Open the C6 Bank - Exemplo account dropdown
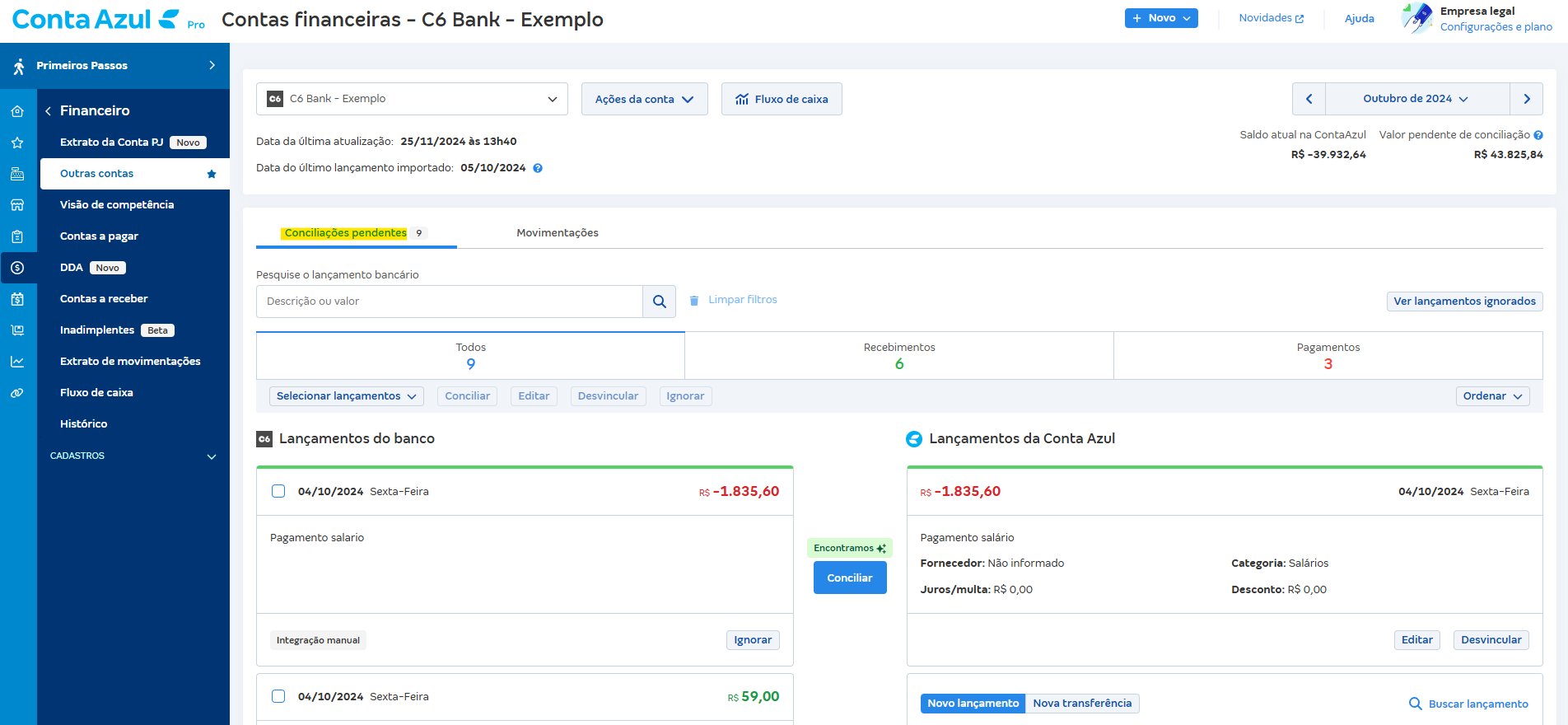1568x725 pixels. [412, 99]
